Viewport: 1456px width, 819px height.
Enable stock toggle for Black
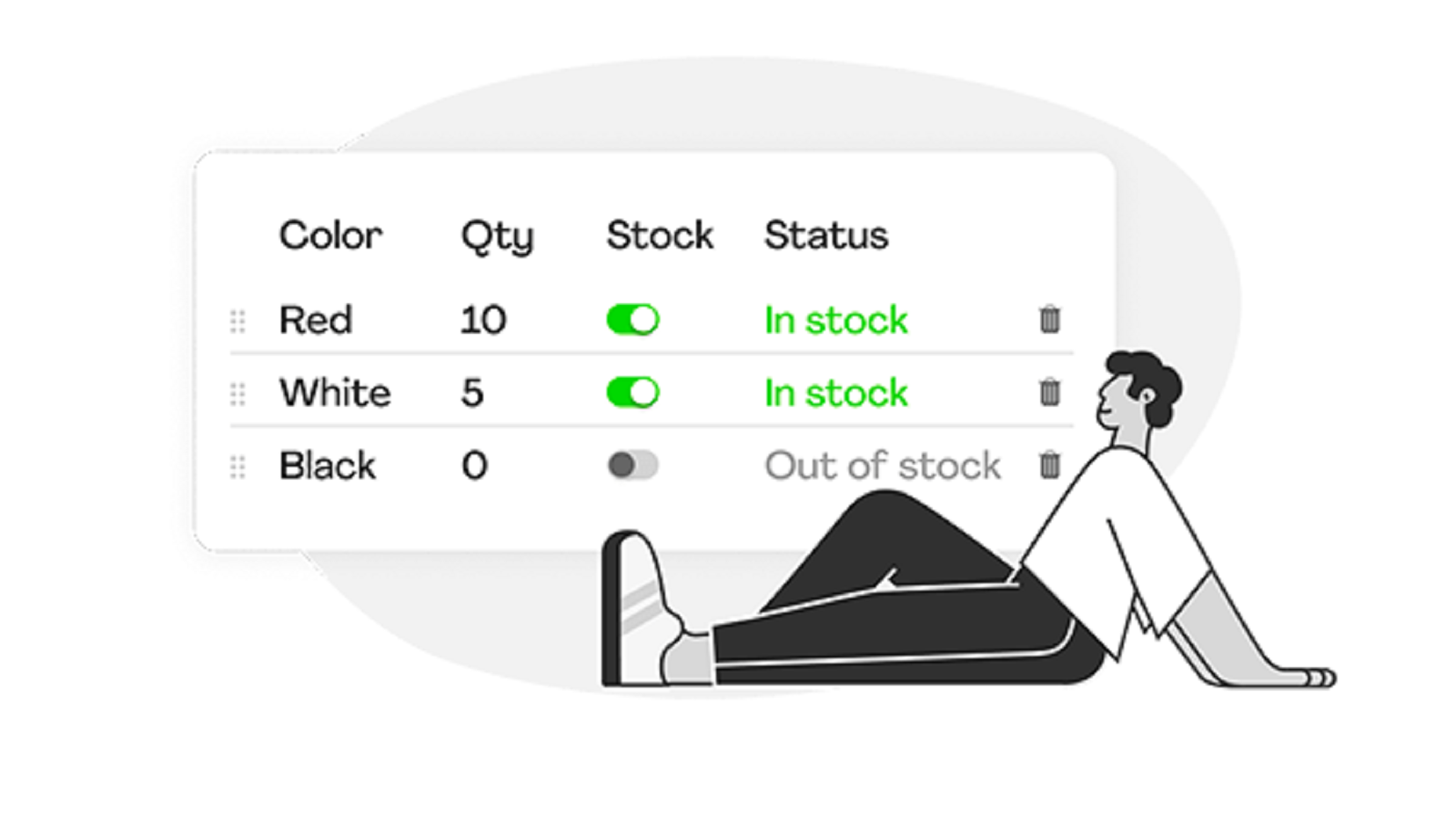pos(632,465)
